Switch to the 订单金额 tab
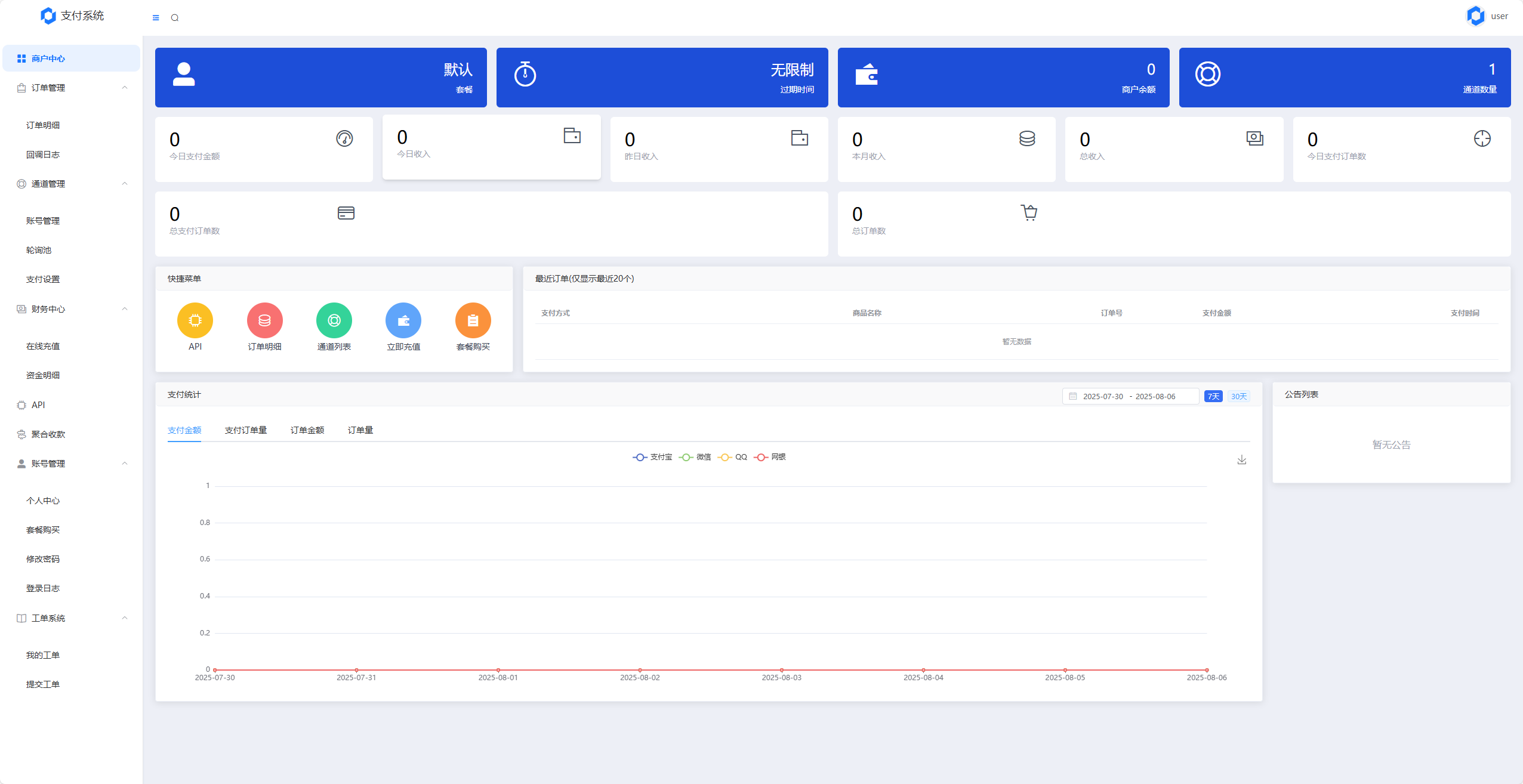The width and height of the screenshot is (1523, 784). coord(307,430)
